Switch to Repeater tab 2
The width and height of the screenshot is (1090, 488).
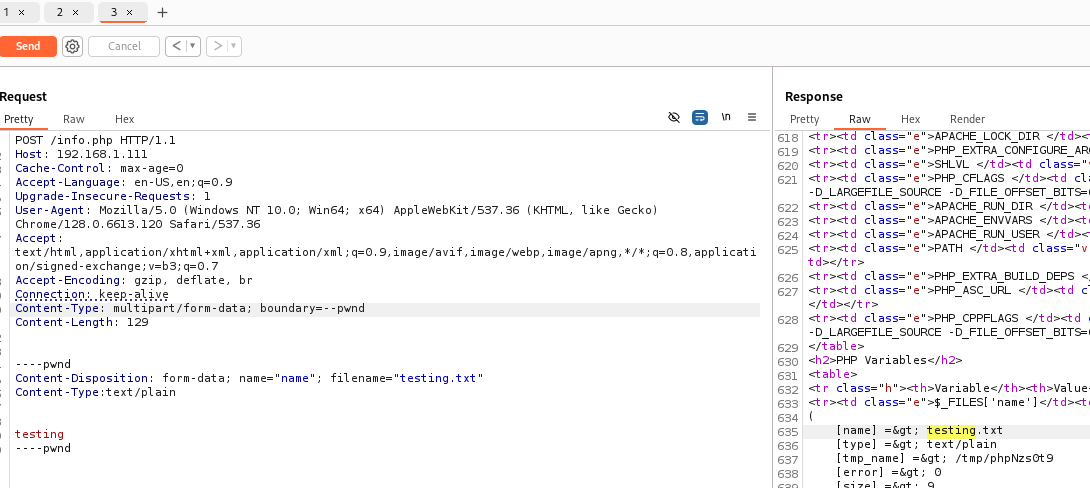[60, 13]
